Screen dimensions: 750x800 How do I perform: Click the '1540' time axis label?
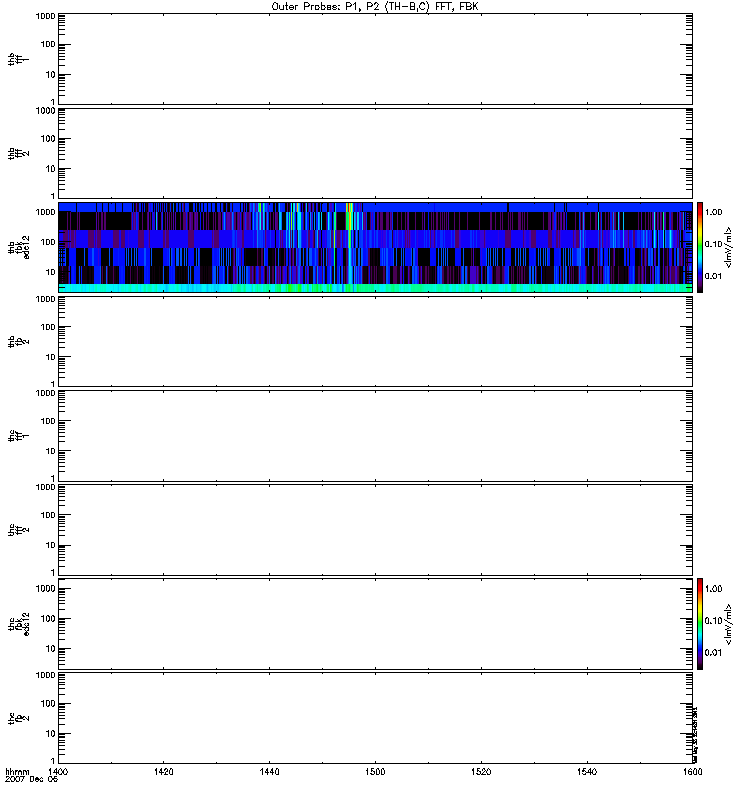[x=587, y=771]
